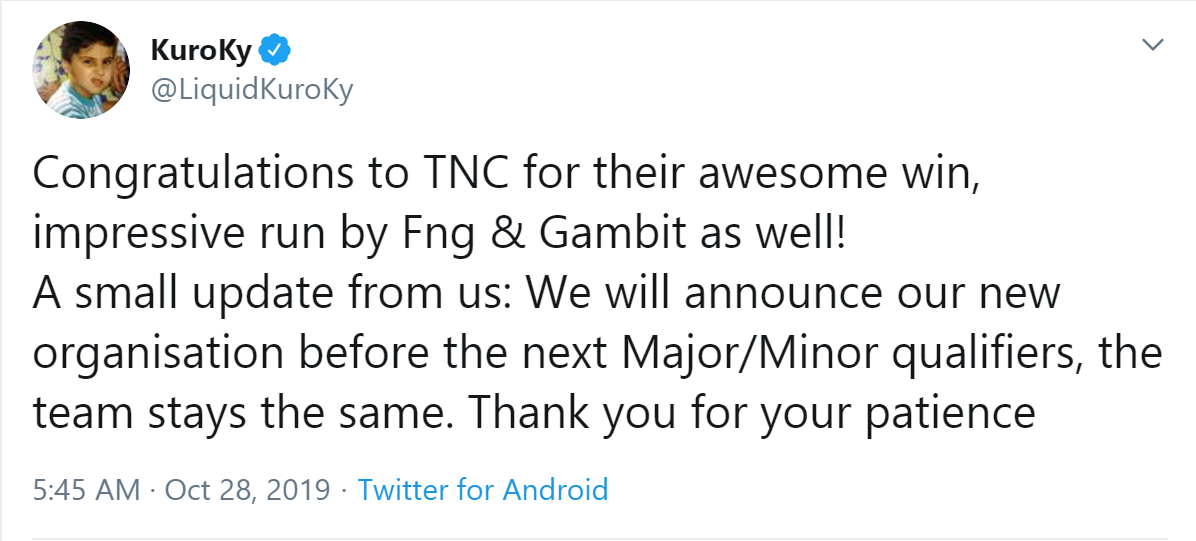The width and height of the screenshot is (1196, 541).
Task: Click the KuroKy display name
Action: (x=200, y=49)
